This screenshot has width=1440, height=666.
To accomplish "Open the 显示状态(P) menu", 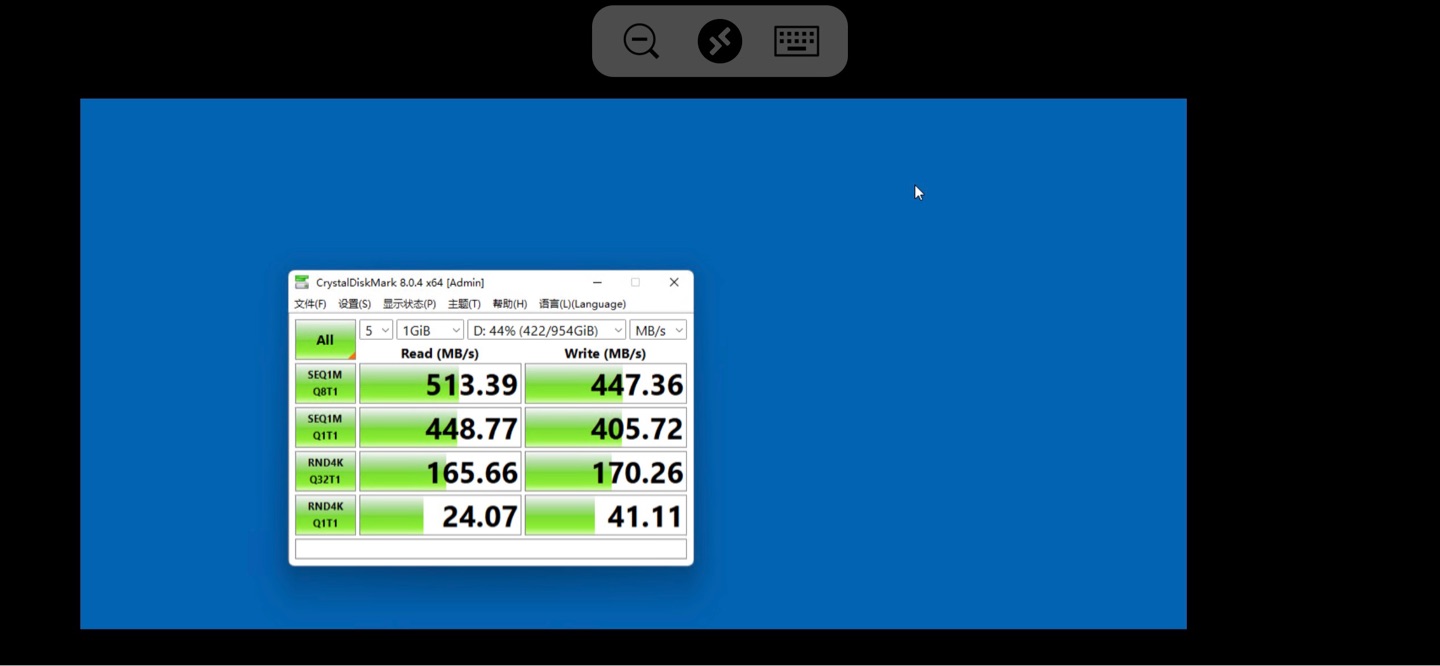I will (409, 304).
